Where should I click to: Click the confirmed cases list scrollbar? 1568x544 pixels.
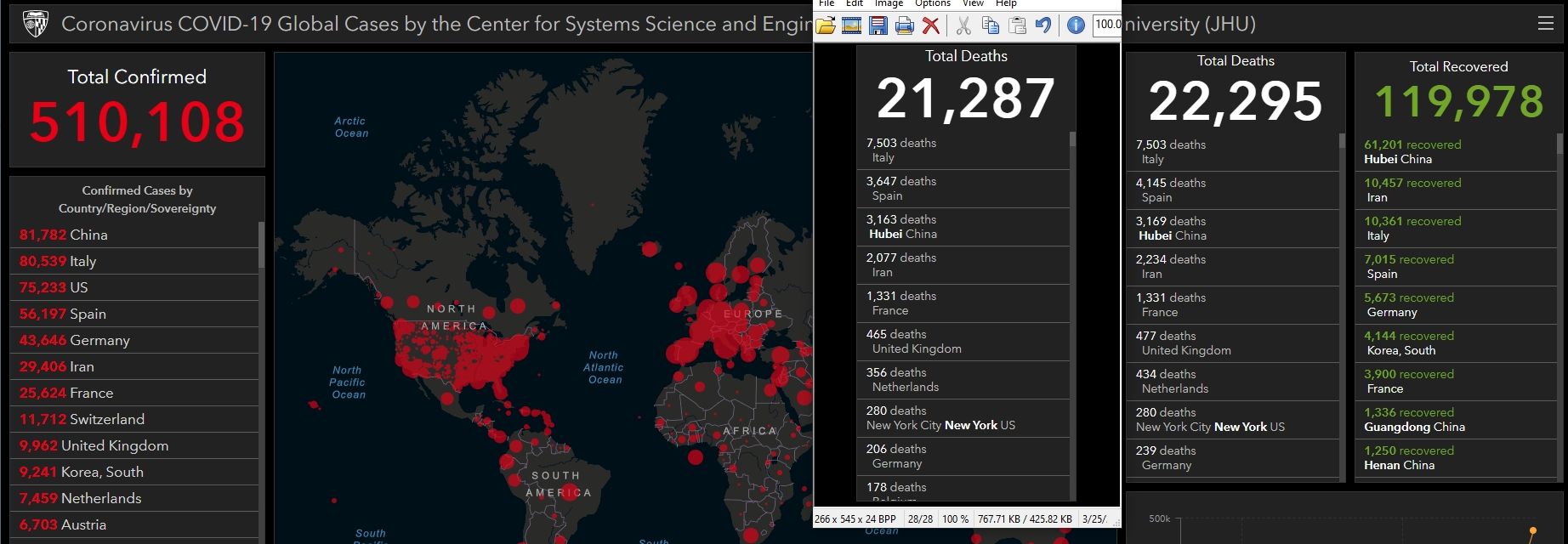point(261,245)
